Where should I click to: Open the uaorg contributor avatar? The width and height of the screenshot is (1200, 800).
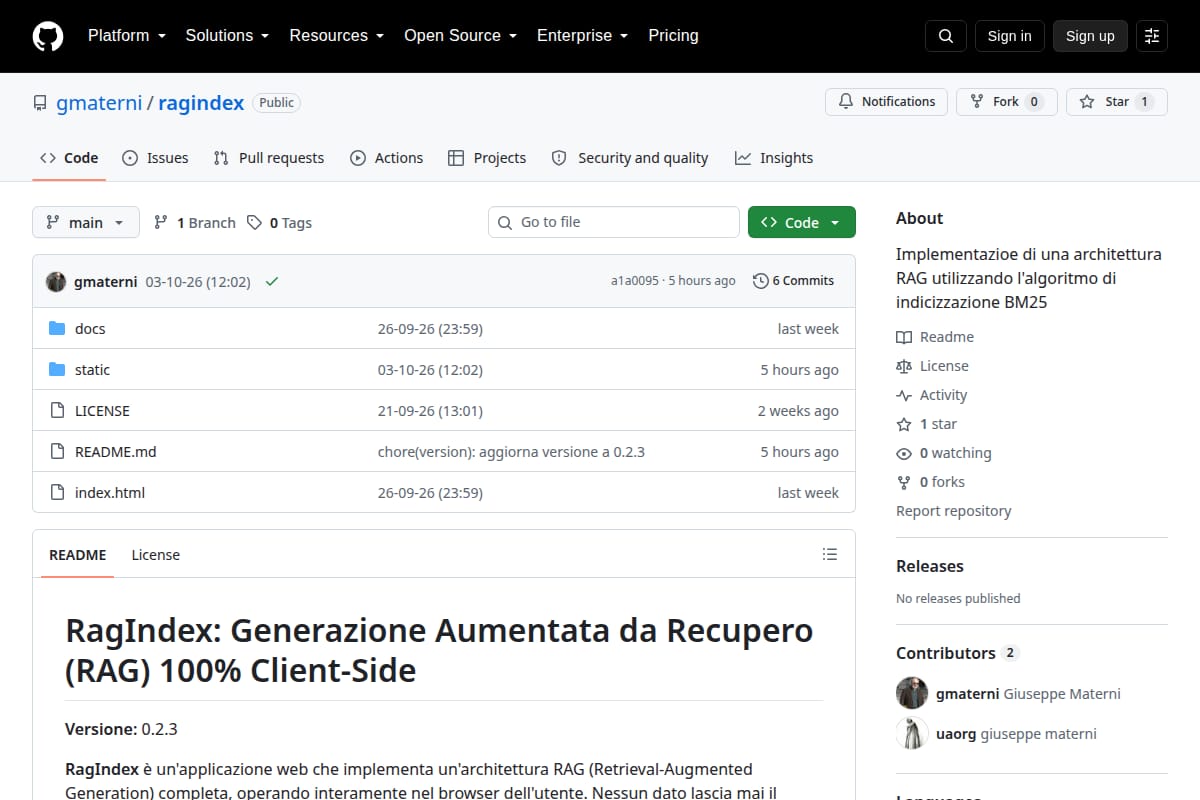(x=912, y=734)
